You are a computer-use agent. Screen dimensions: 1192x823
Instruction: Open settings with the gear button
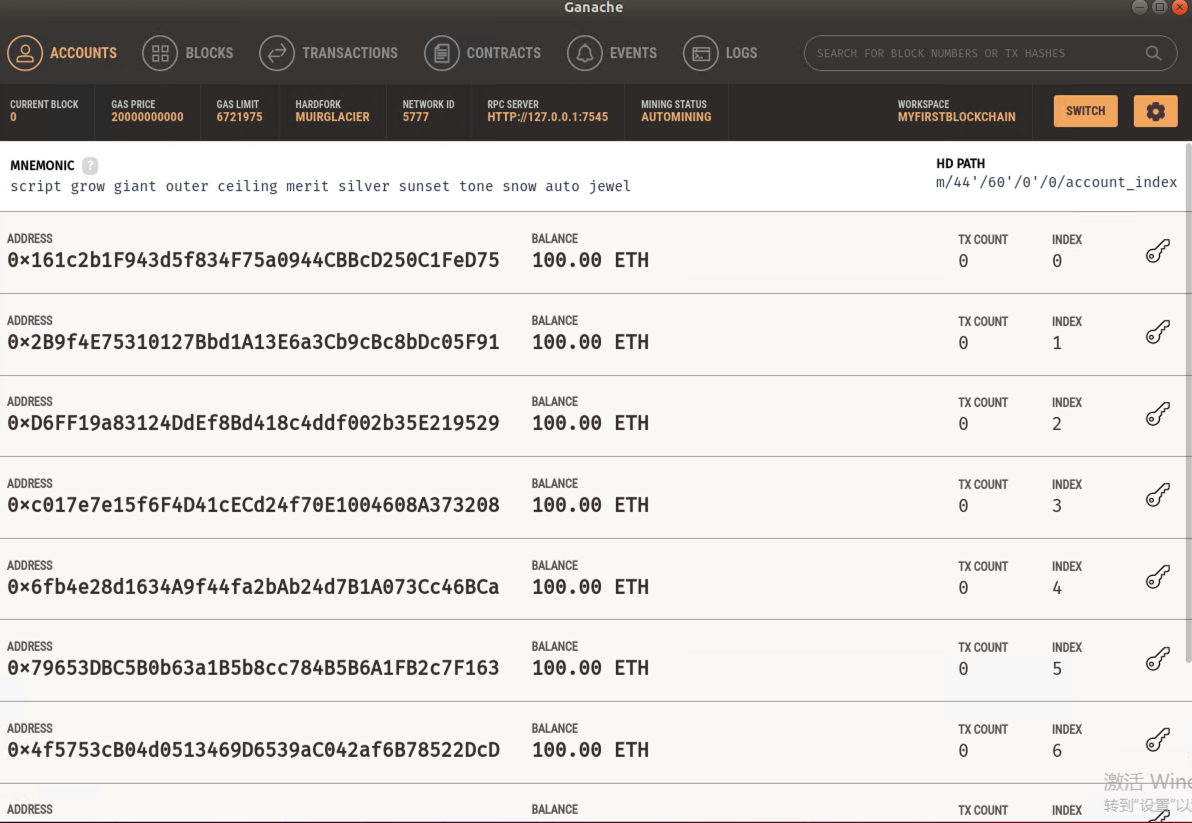tap(1156, 111)
